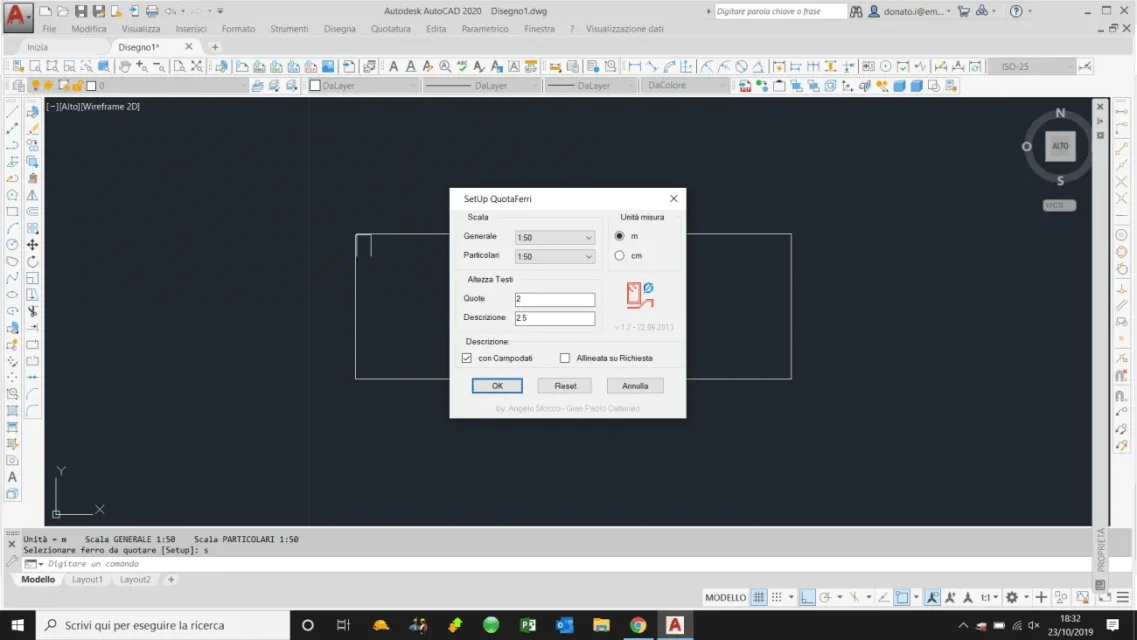The height and width of the screenshot is (640, 1137).
Task: Click the WCS label under ViewCube
Action: point(1059,206)
